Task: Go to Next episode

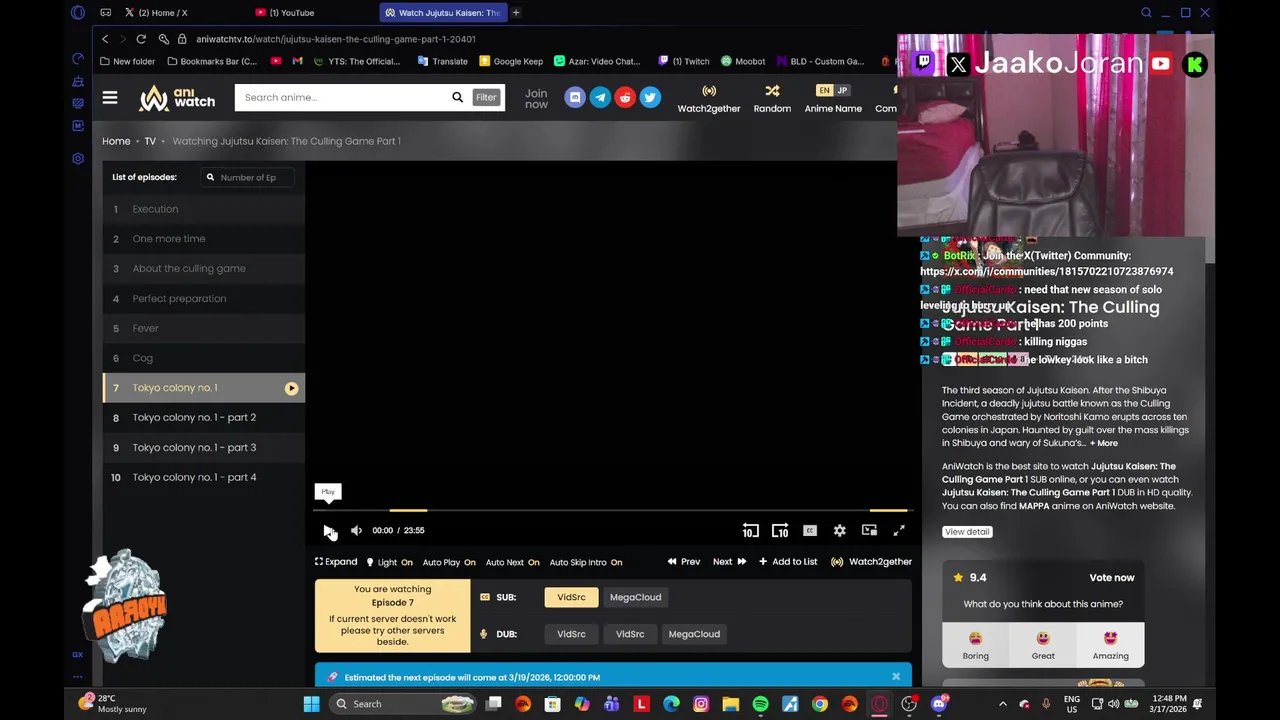Action: (729, 562)
